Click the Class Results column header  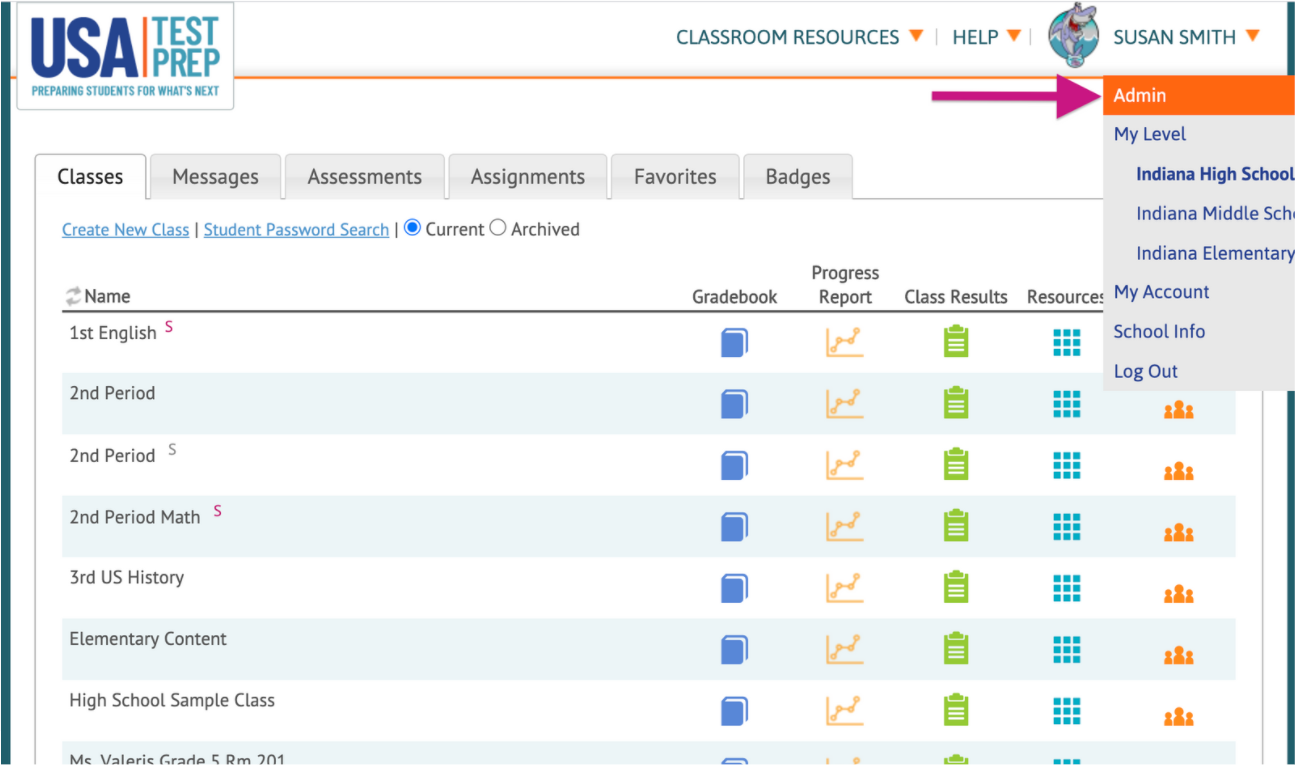pos(956,297)
